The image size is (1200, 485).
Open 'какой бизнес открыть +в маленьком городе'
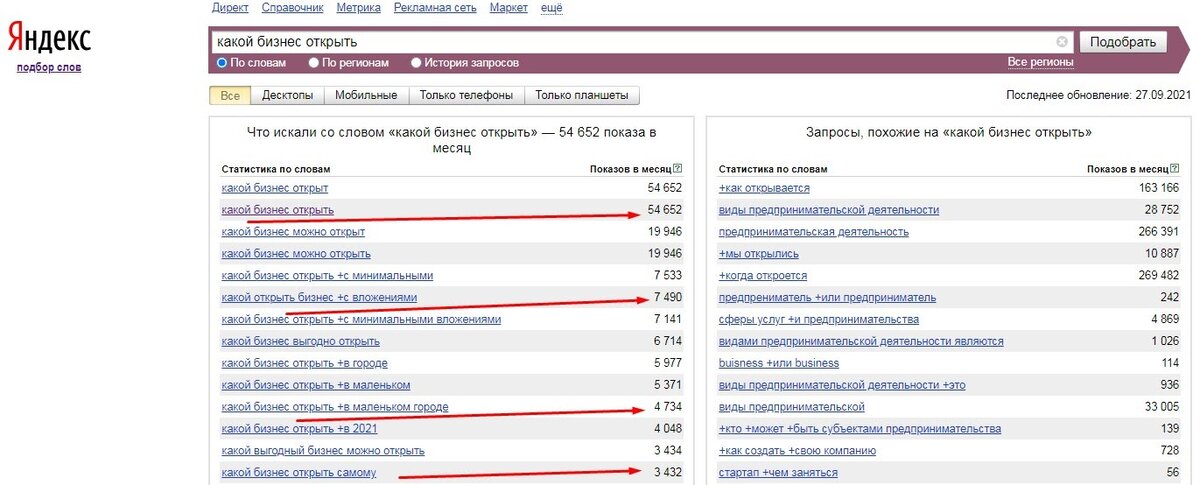(x=335, y=407)
